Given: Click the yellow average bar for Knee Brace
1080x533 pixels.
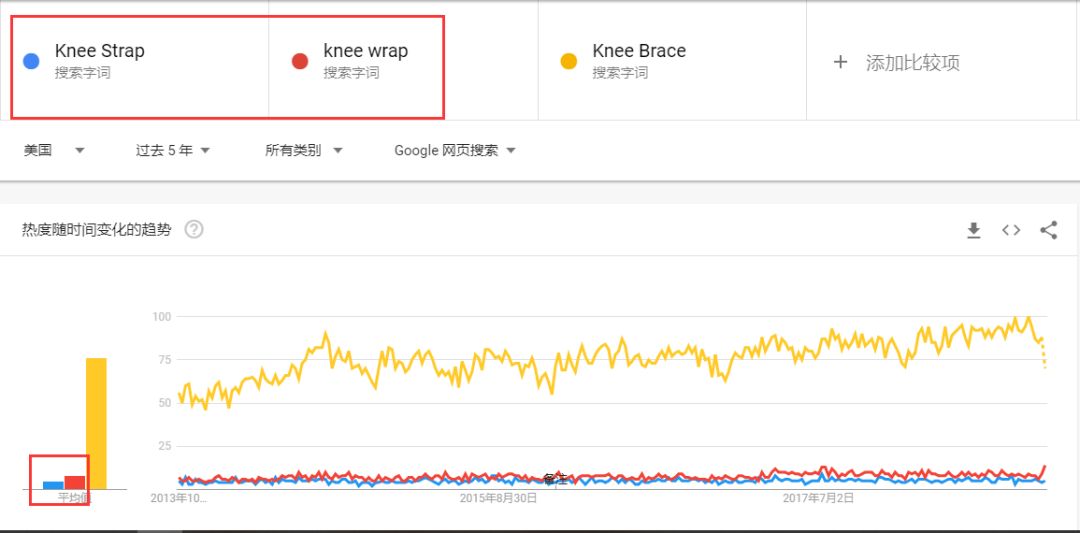Looking at the screenshot, I should (x=96, y=424).
